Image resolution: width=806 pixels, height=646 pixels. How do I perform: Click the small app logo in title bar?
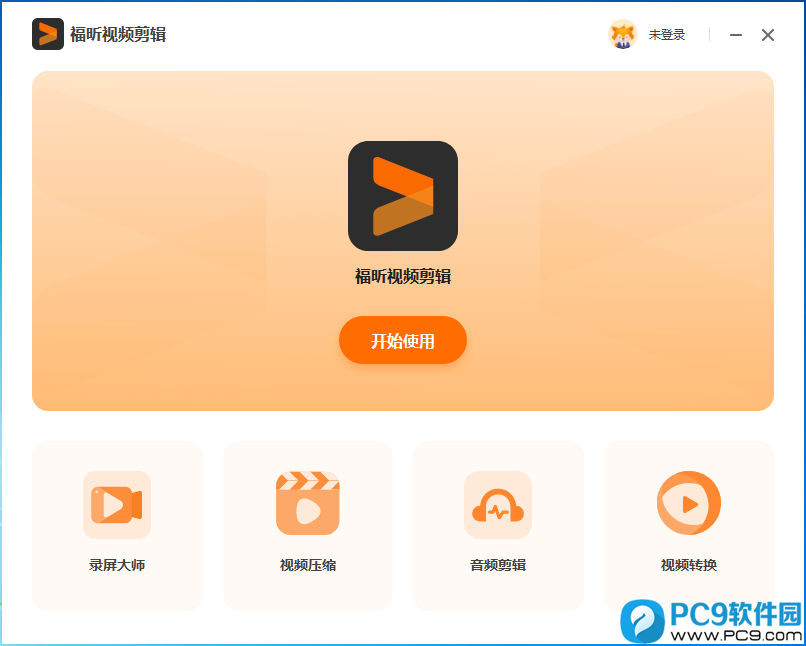[48, 34]
